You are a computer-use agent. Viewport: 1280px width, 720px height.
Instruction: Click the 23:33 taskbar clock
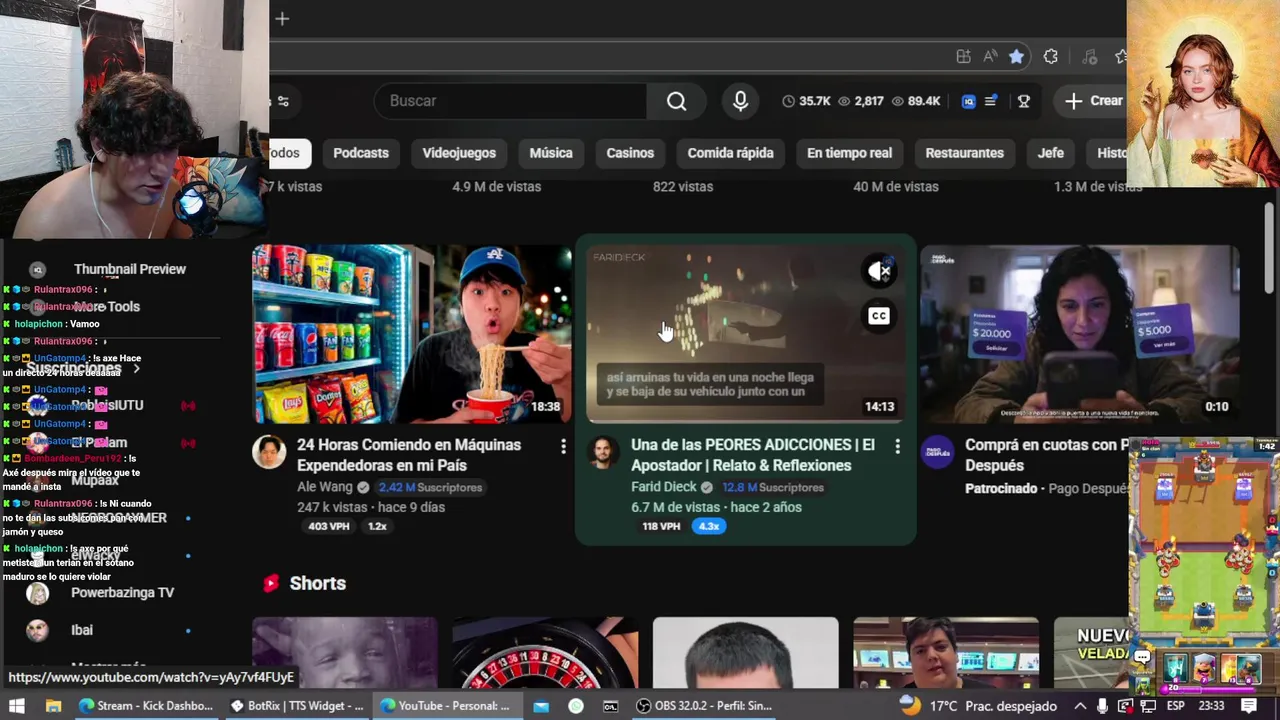[1211, 706]
